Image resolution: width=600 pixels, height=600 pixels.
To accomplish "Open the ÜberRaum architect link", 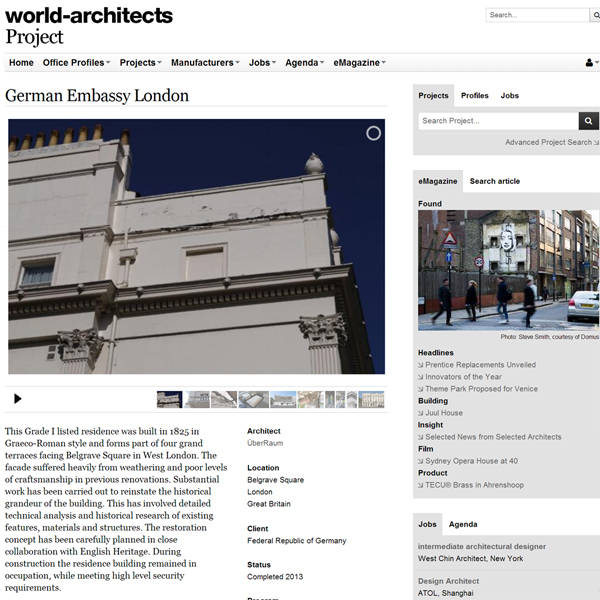I will 265,443.
